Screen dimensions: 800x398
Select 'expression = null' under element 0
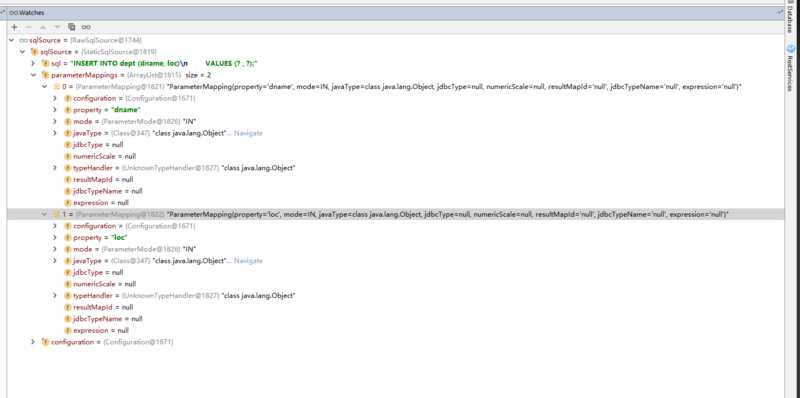tap(101, 203)
